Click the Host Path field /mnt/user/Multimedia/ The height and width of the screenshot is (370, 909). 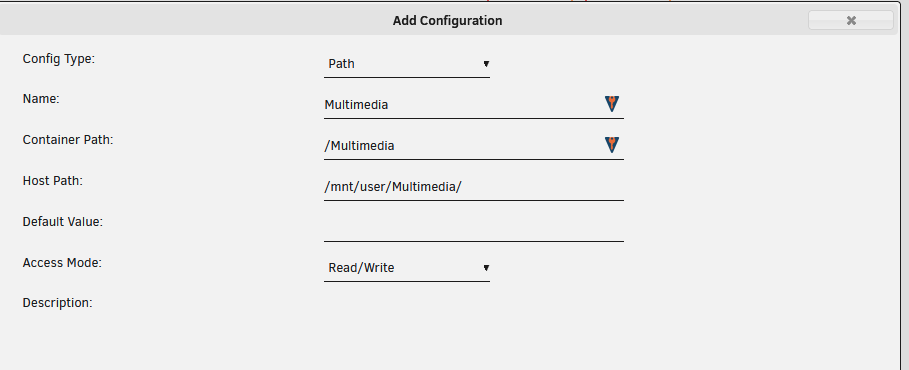(x=474, y=187)
